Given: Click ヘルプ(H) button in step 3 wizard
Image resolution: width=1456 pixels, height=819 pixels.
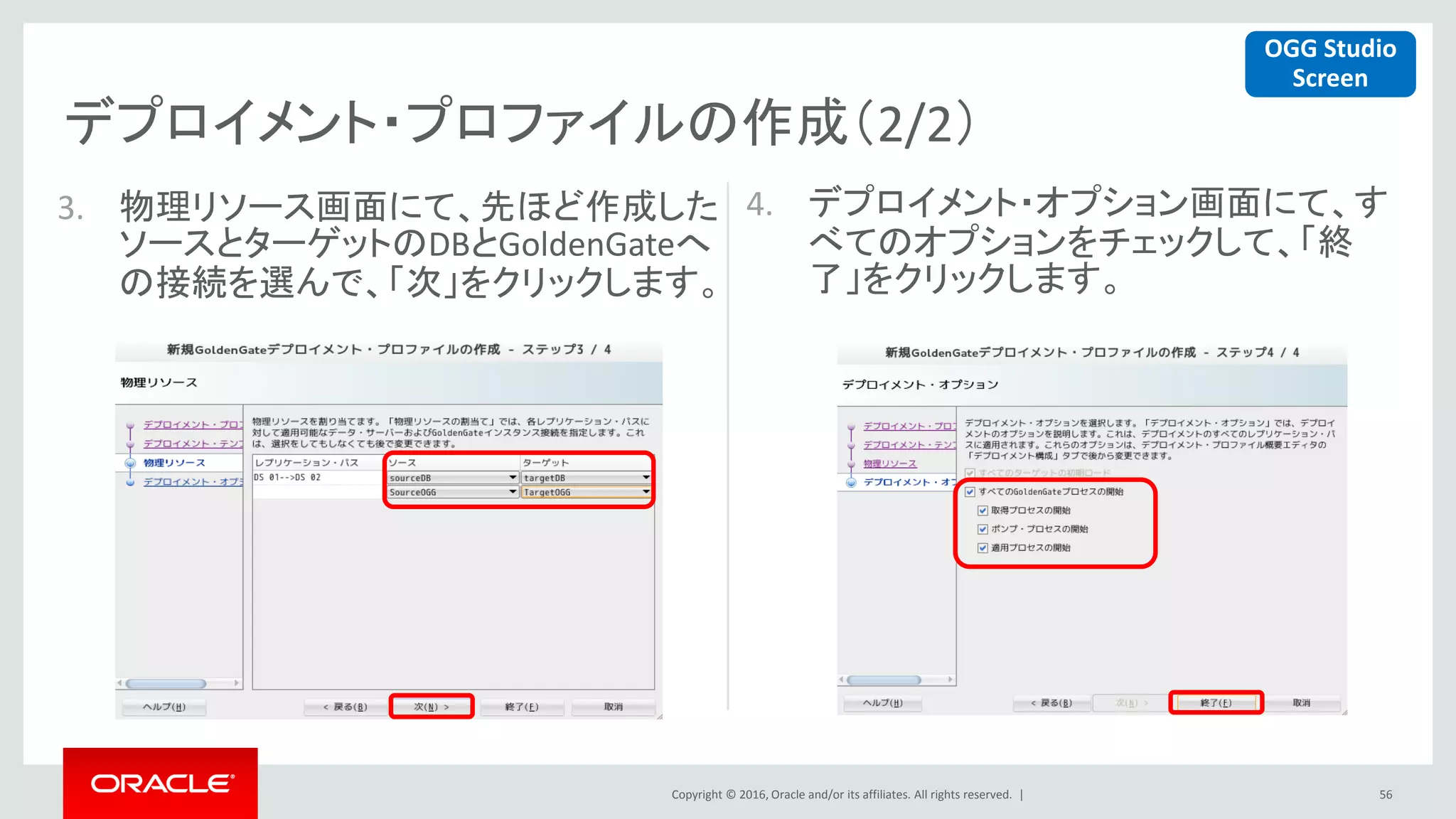Looking at the screenshot, I should coord(164,707).
